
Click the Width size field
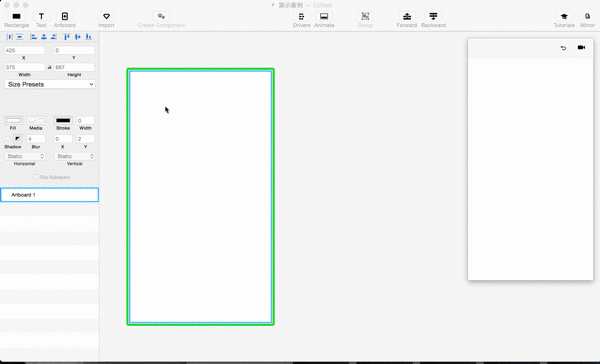(25, 67)
